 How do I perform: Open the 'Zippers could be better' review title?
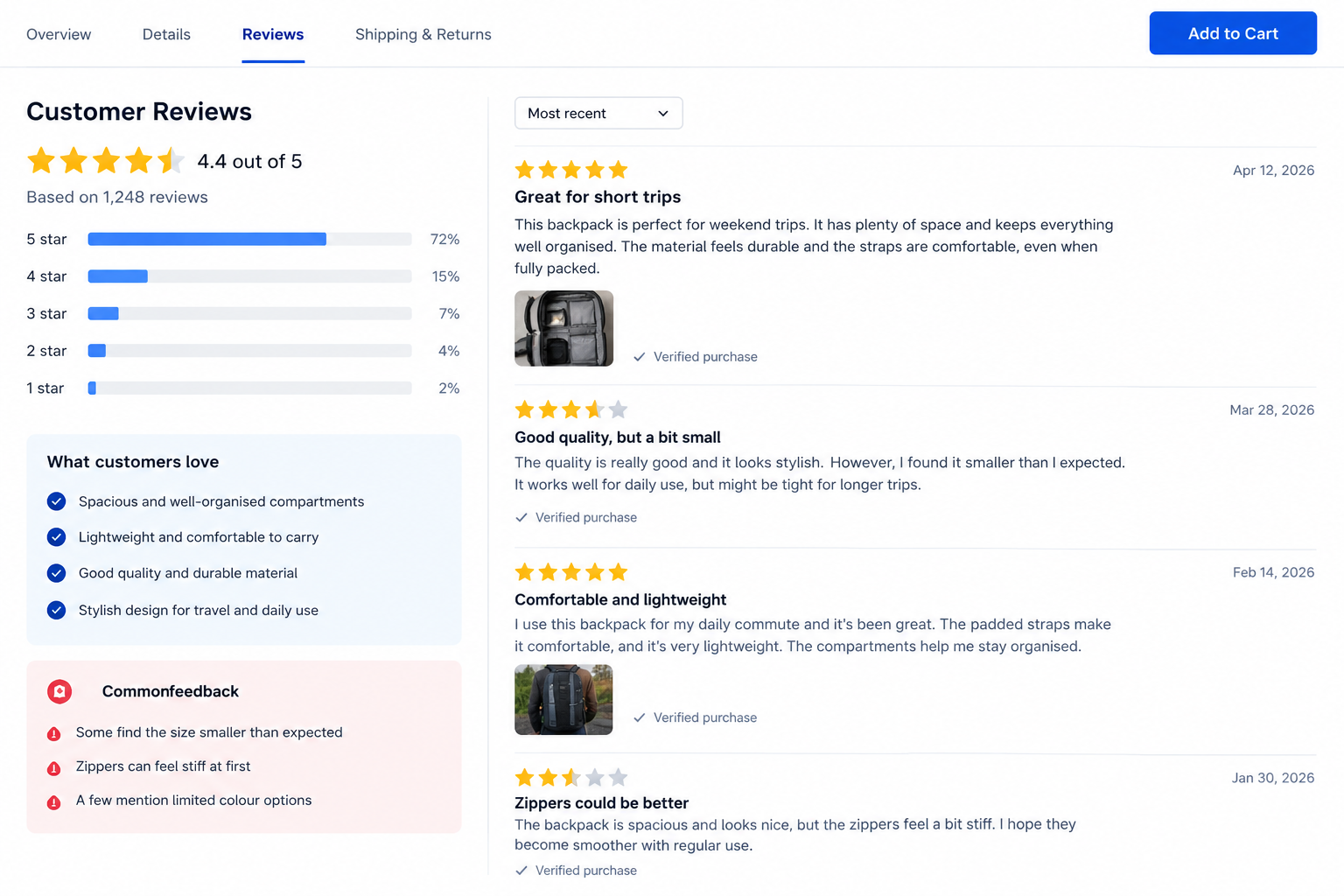point(601,803)
